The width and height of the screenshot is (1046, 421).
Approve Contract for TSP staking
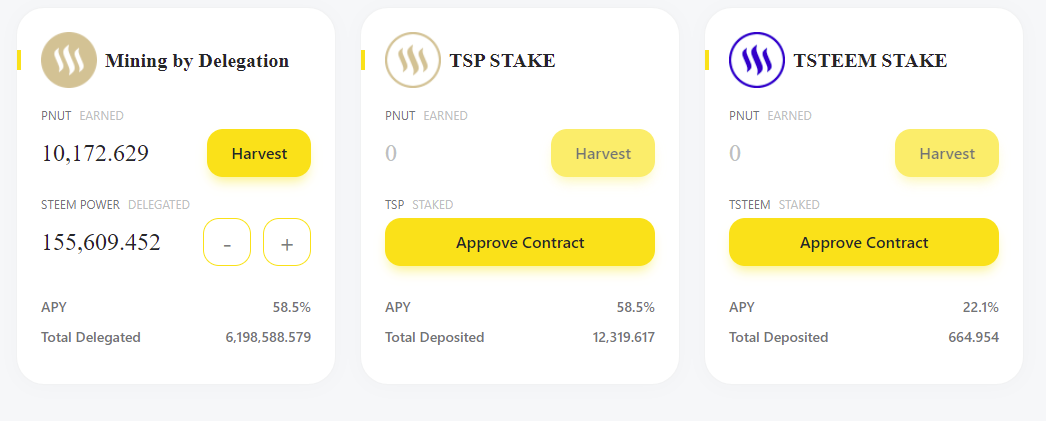click(520, 242)
